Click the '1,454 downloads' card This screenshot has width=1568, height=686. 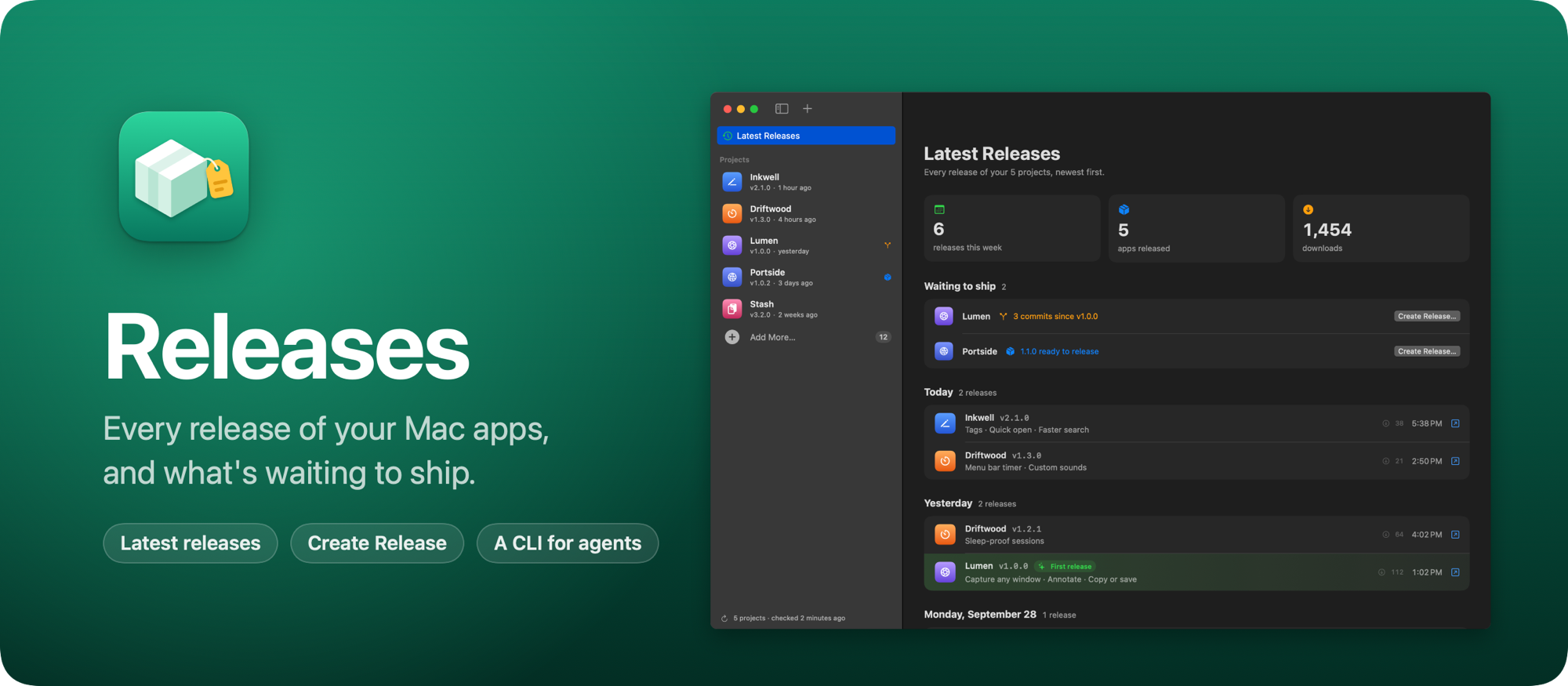point(1381,228)
